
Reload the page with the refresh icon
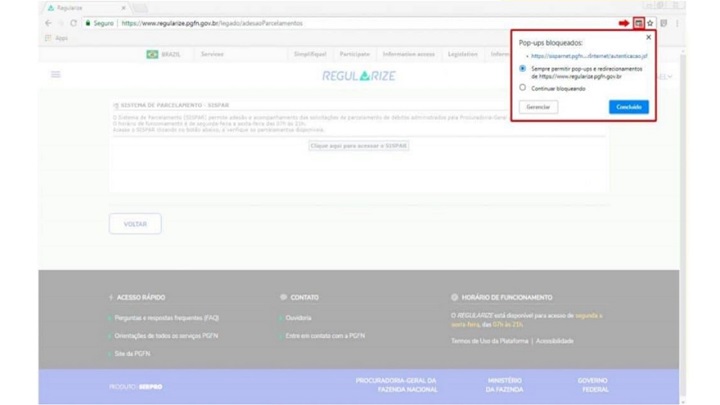click(x=73, y=23)
